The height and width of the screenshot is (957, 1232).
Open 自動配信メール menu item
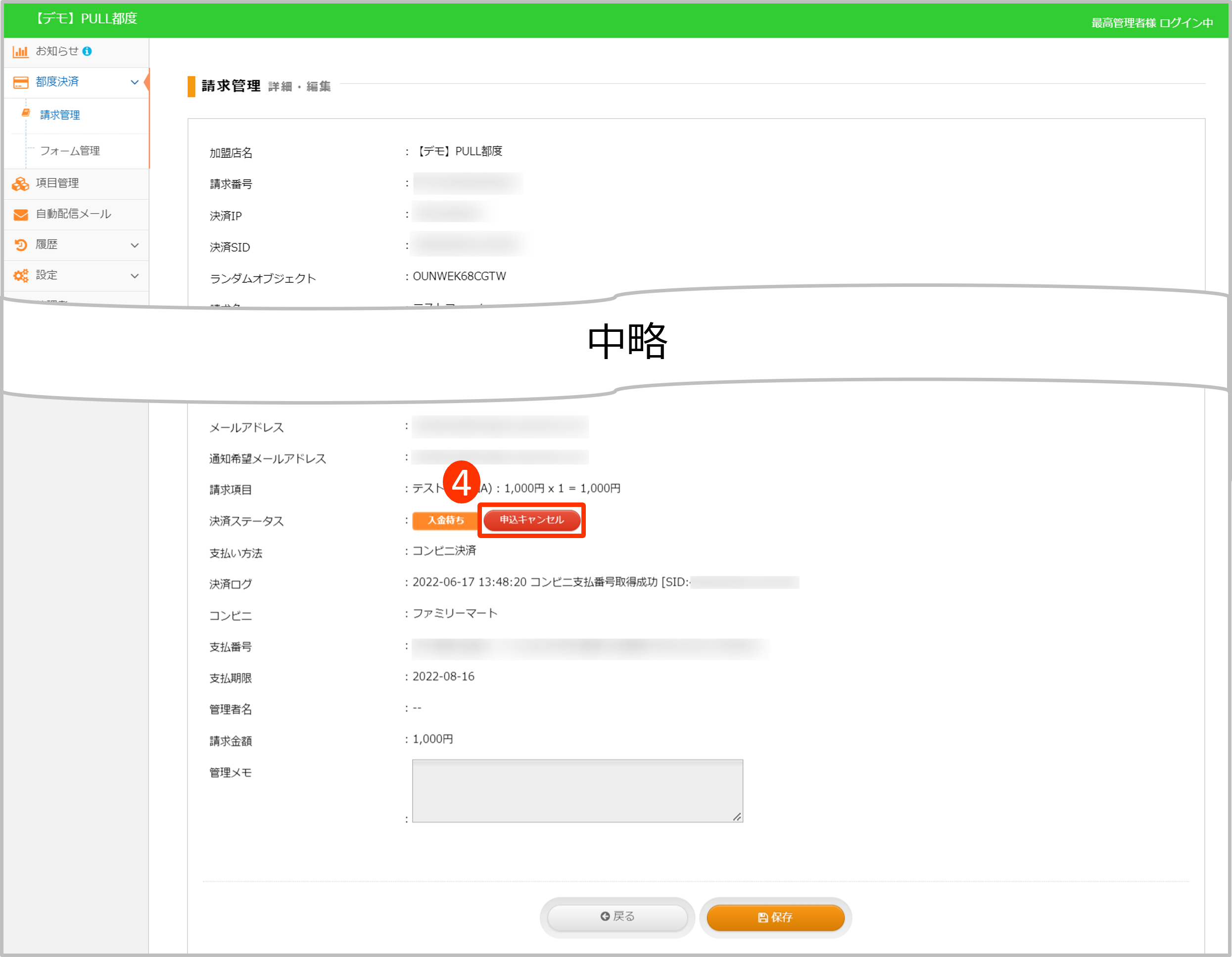pos(73,214)
